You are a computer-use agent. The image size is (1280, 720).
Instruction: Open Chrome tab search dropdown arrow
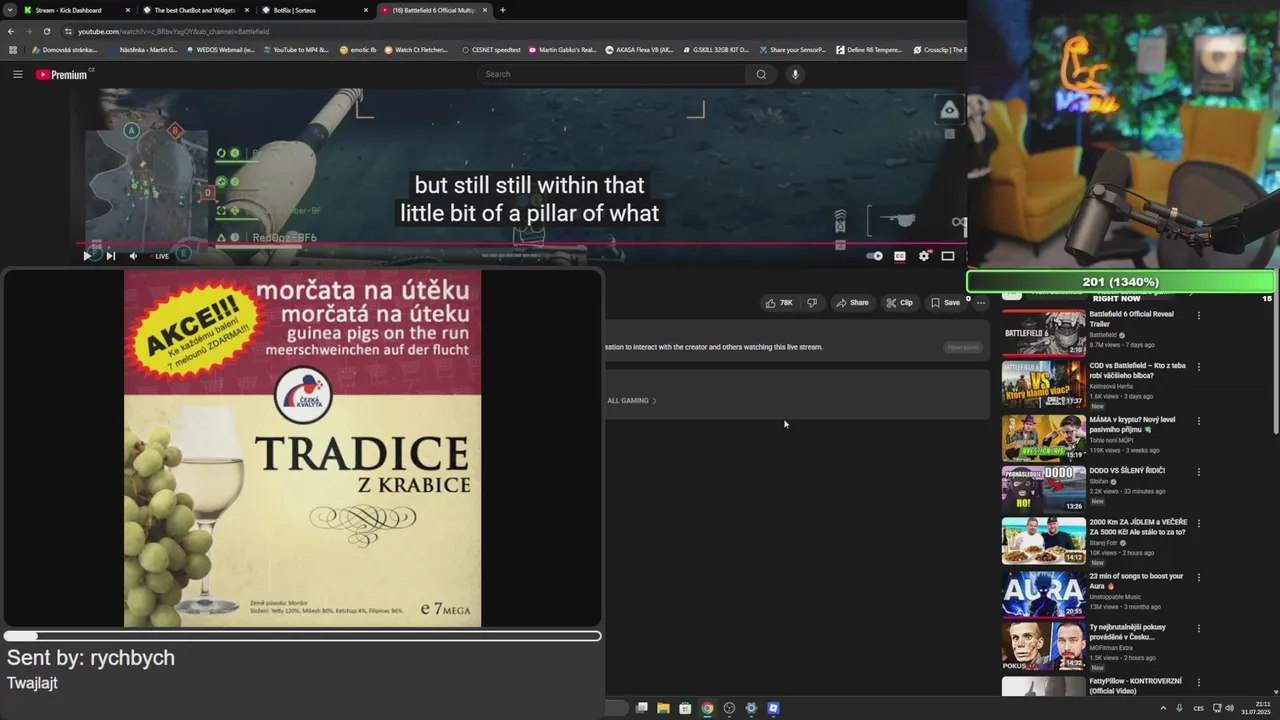pyautogui.click(x=9, y=10)
